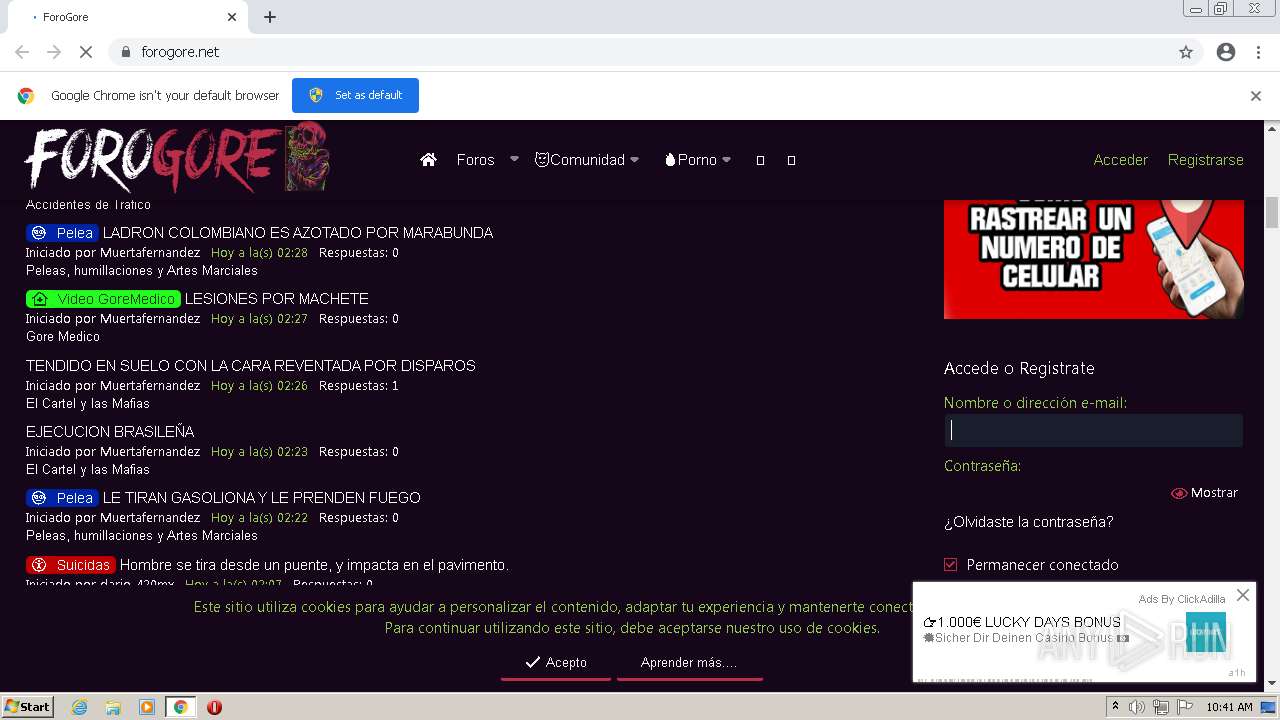Click the Pelea tag on LADRON COLOMBIANO thread
1280x720 pixels.
tap(62, 233)
